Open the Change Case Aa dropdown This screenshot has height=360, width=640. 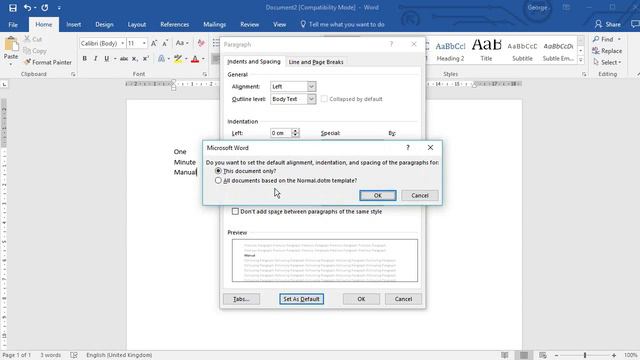tap(182, 43)
